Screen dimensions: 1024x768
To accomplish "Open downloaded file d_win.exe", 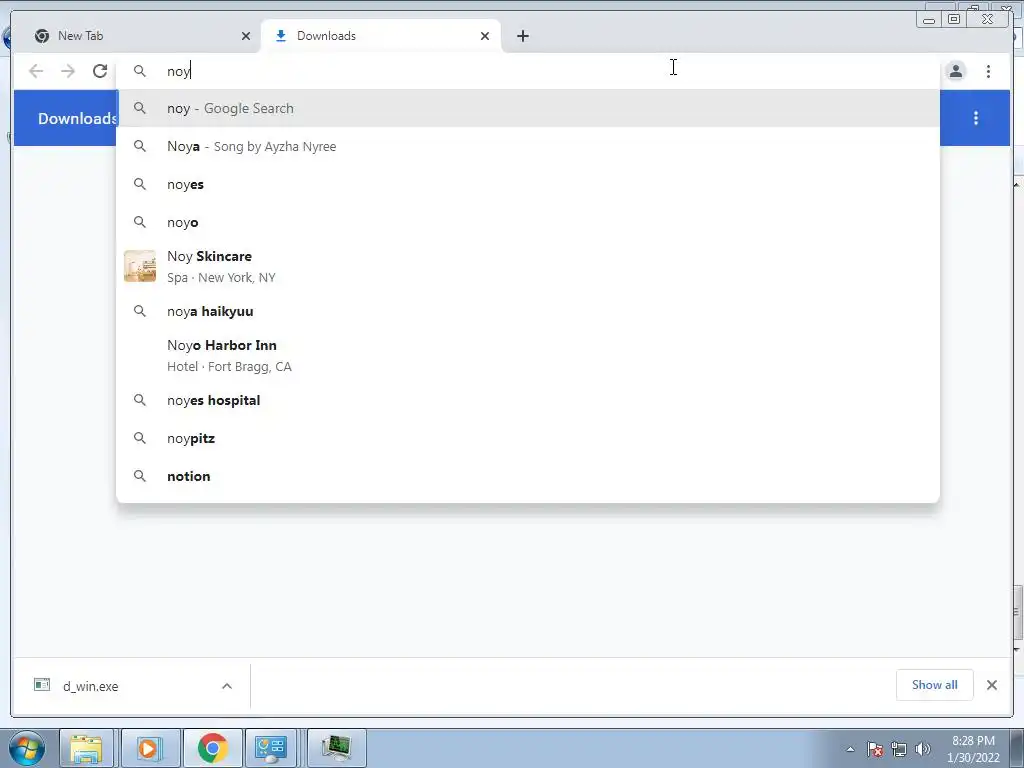I will [x=90, y=686].
